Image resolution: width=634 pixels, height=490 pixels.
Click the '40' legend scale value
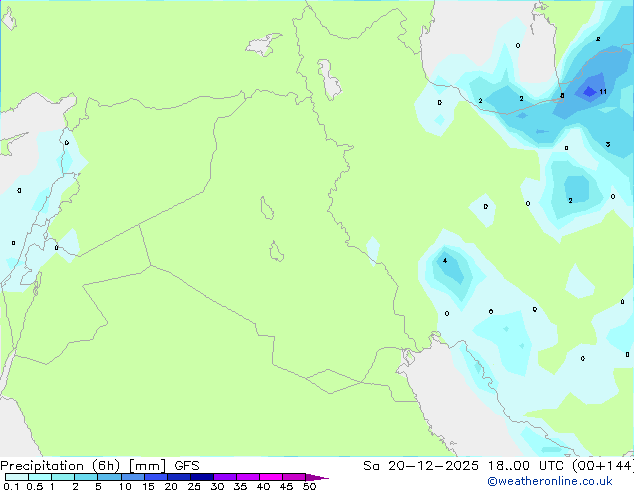pos(263,486)
